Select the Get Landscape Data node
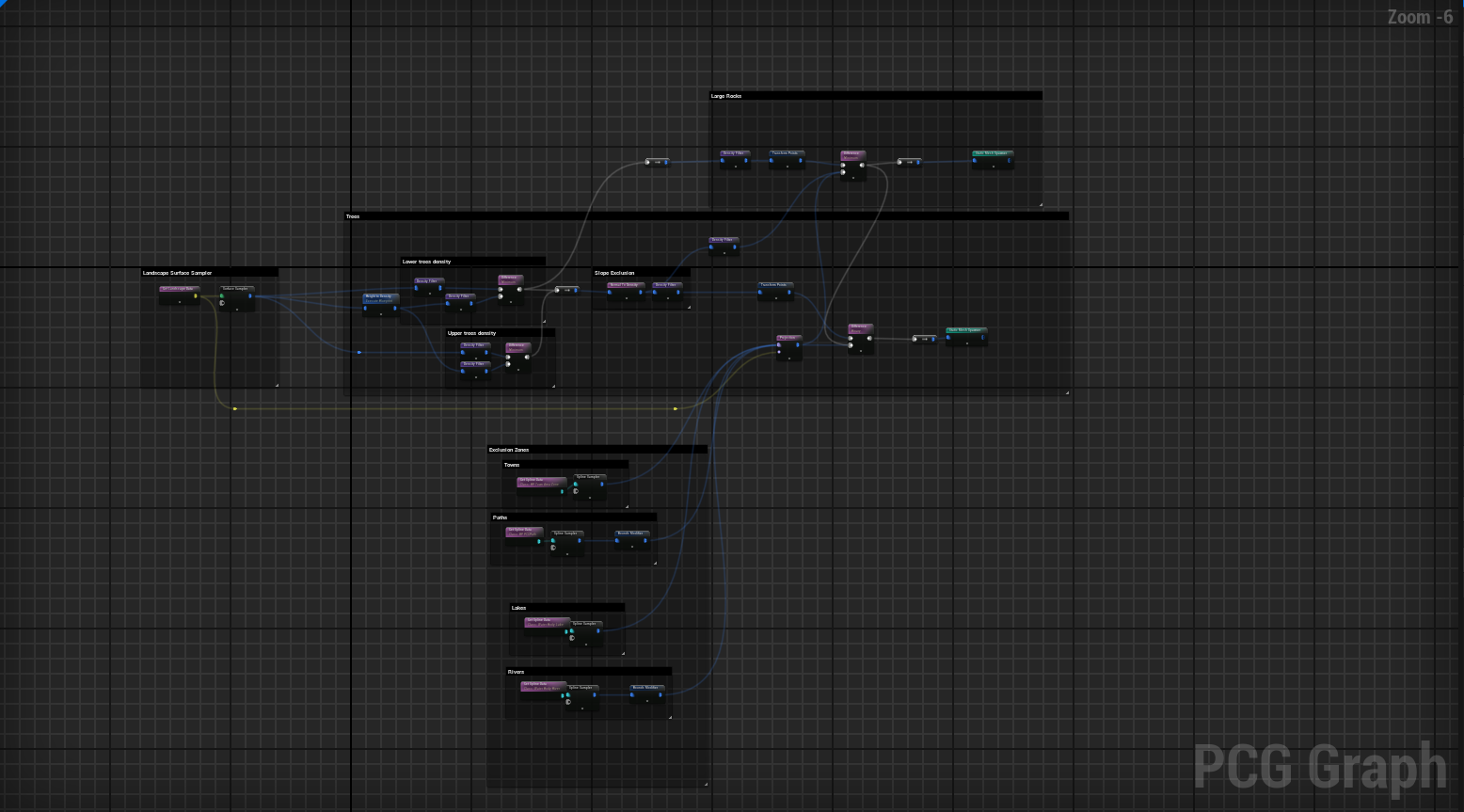The width and height of the screenshot is (1464, 812). tap(179, 290)
